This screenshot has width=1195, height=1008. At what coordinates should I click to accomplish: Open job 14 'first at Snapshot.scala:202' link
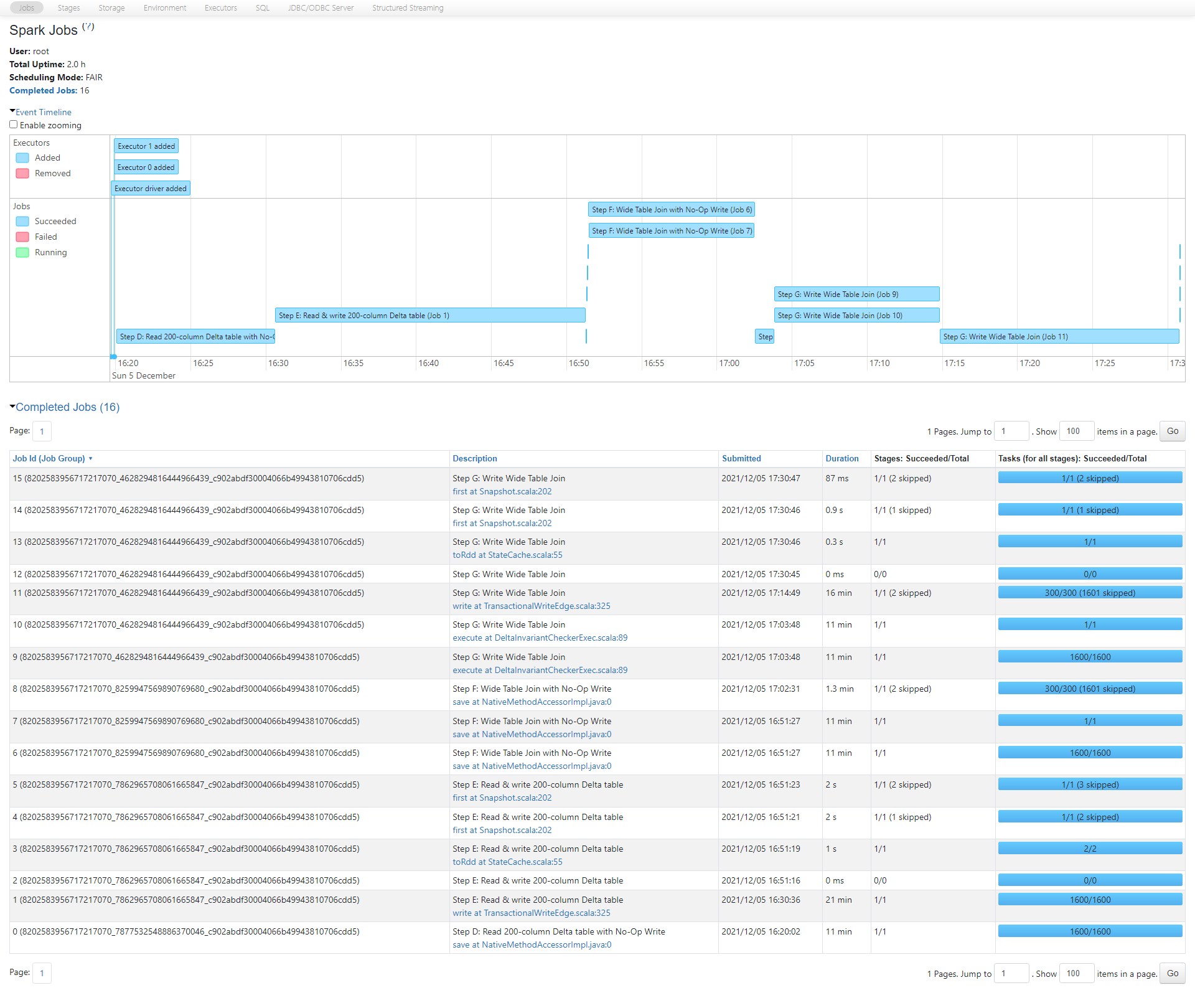(502, 524)
